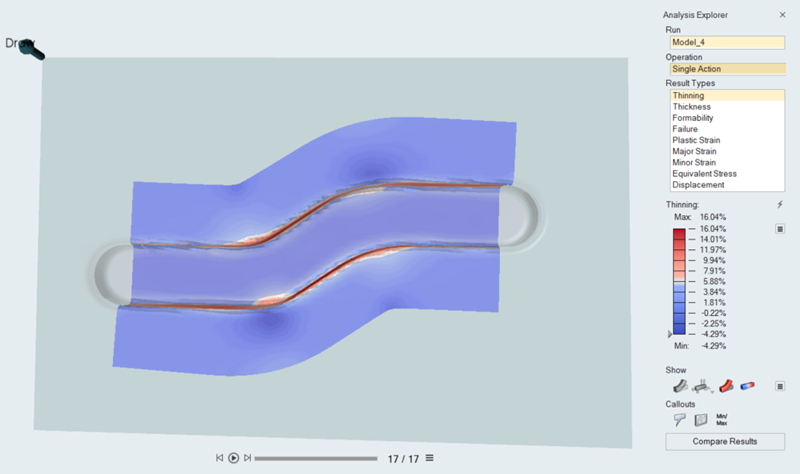Open the Run dropdown showing Model_4
The image size is (800, 474).
pos(726,43)
